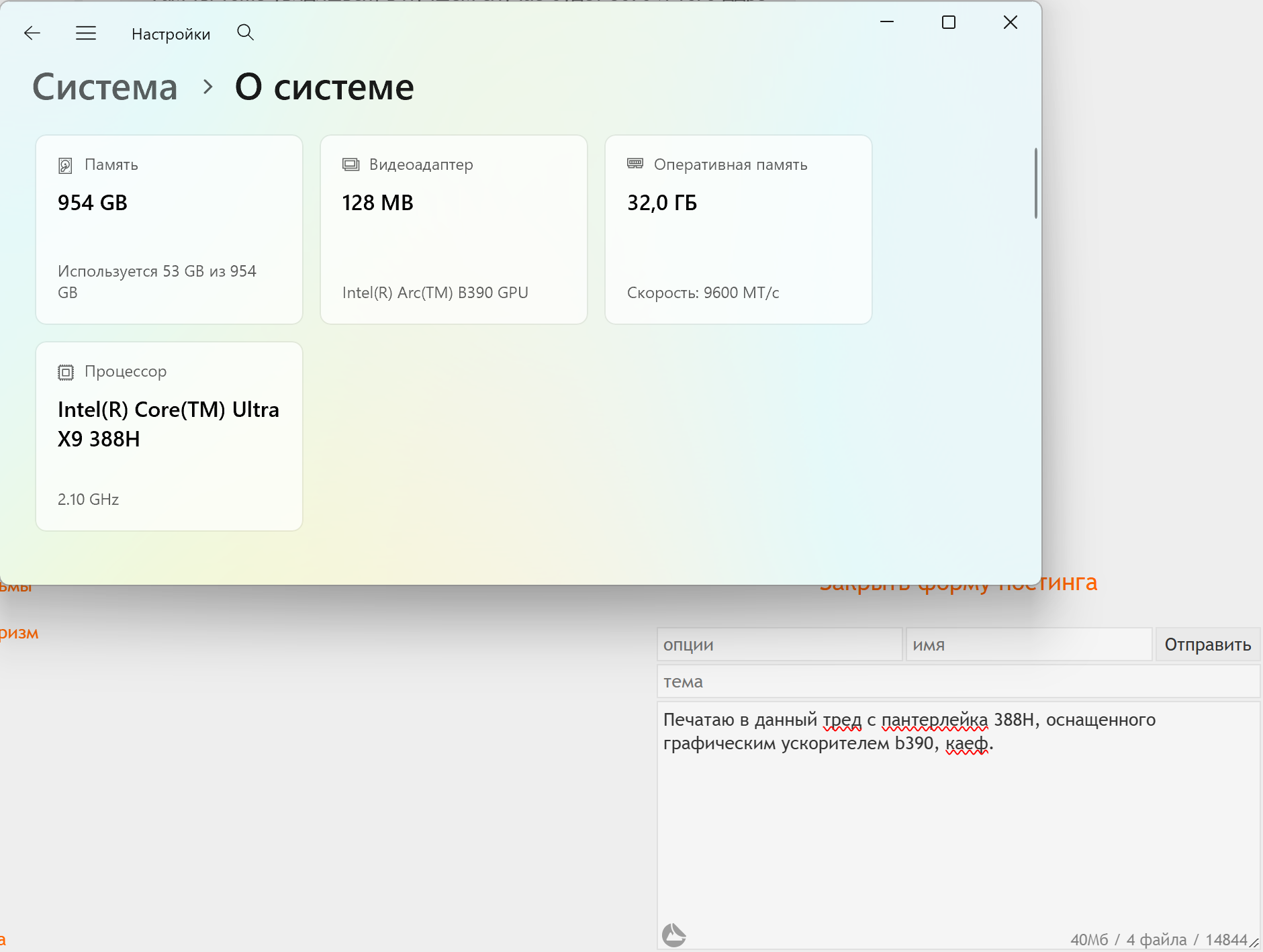
Task: Click the Settings window vertical scrollbar
Action: point(1036,183)
